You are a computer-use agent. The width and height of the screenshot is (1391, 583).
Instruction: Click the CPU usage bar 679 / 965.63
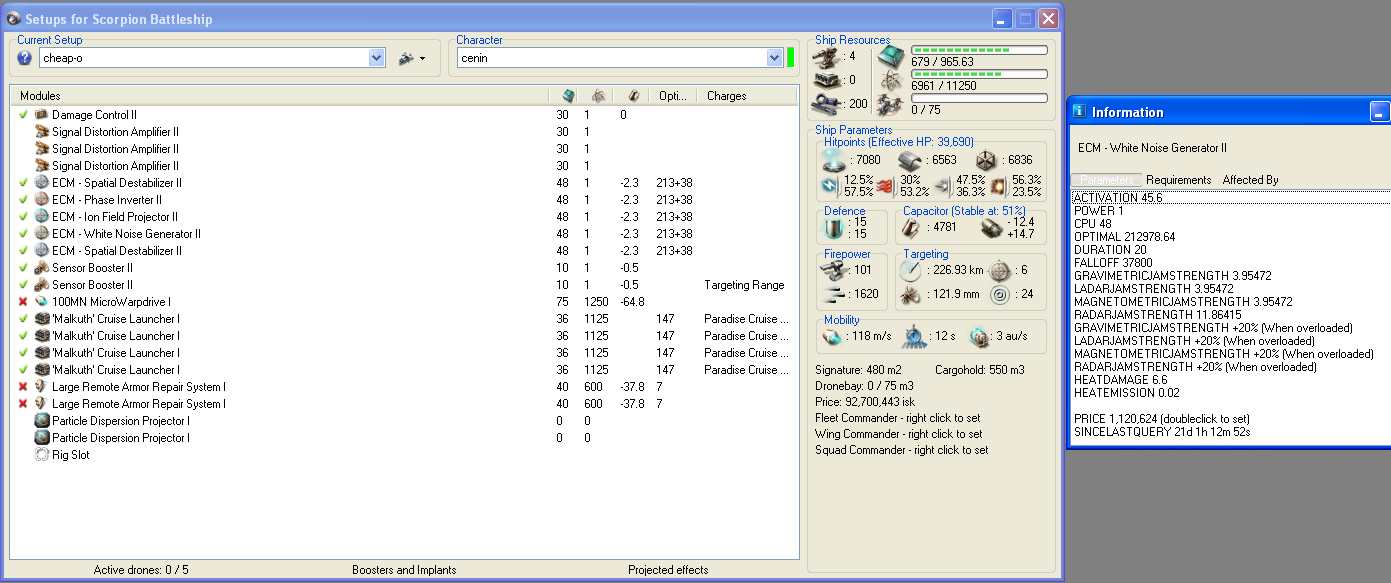coord(979,49)
